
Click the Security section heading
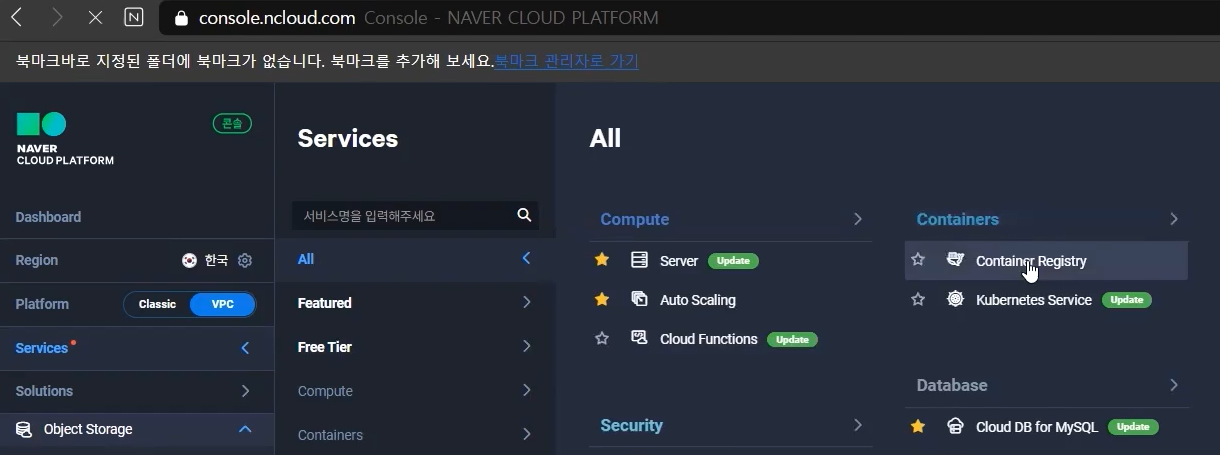point(631,425)
